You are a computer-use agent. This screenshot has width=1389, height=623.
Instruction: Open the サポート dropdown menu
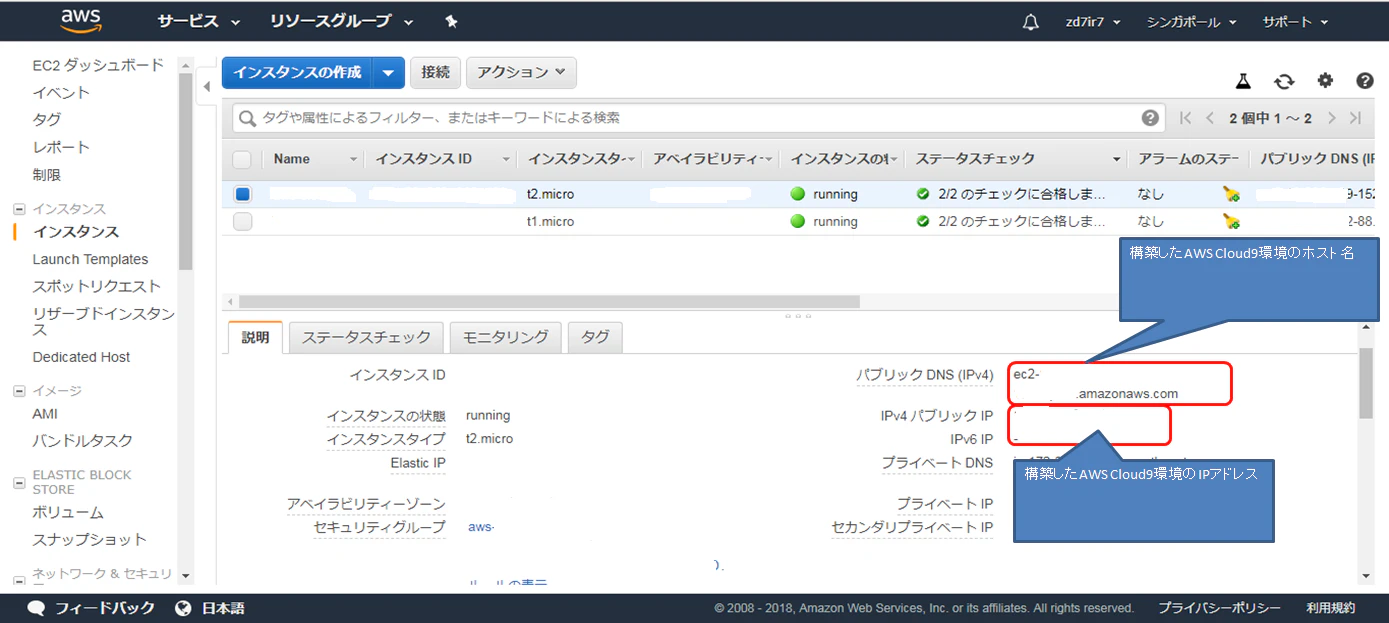click(1296, 21)
